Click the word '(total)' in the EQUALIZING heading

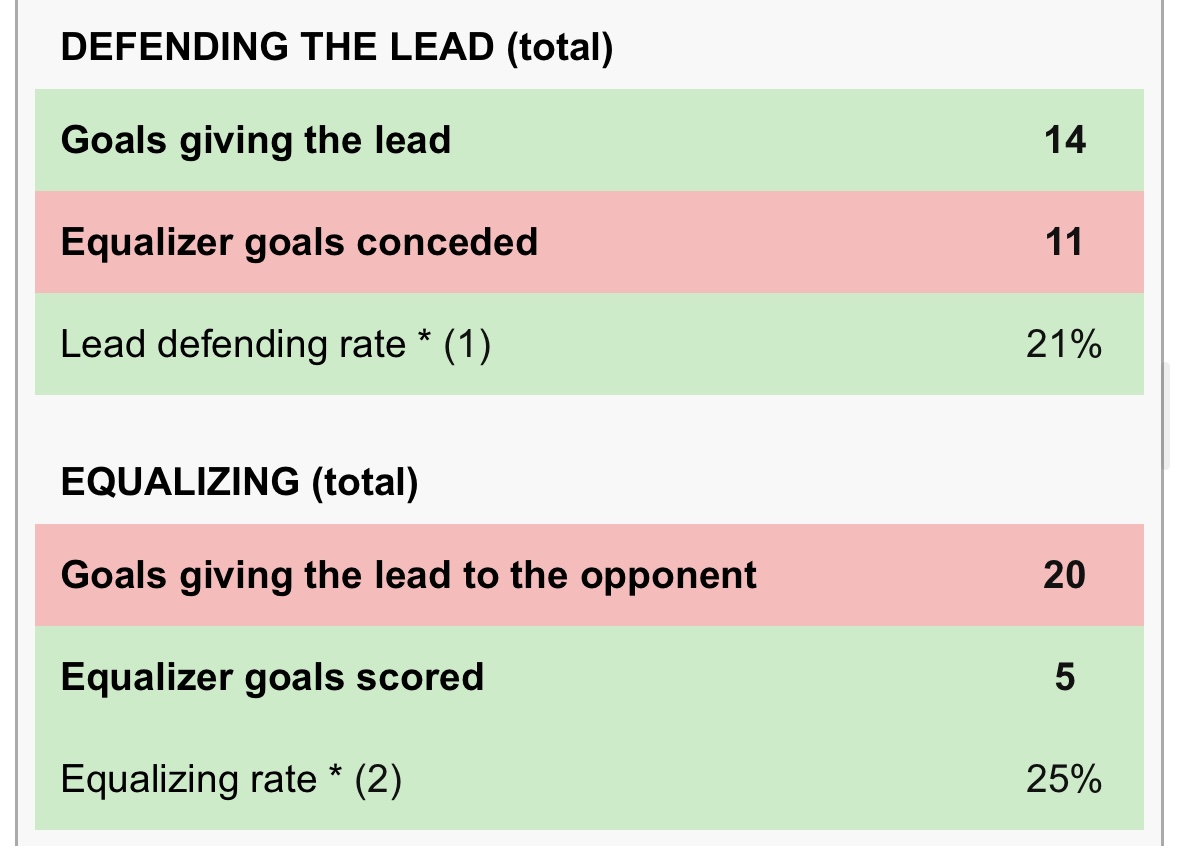pos(365,482)
